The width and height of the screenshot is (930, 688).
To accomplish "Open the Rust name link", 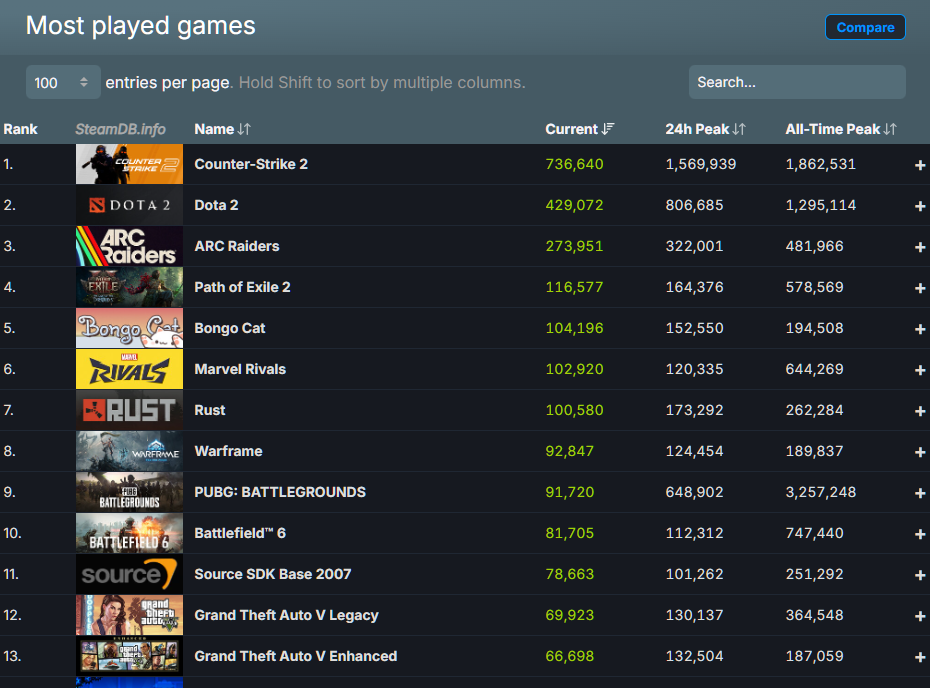I will 210,410.
